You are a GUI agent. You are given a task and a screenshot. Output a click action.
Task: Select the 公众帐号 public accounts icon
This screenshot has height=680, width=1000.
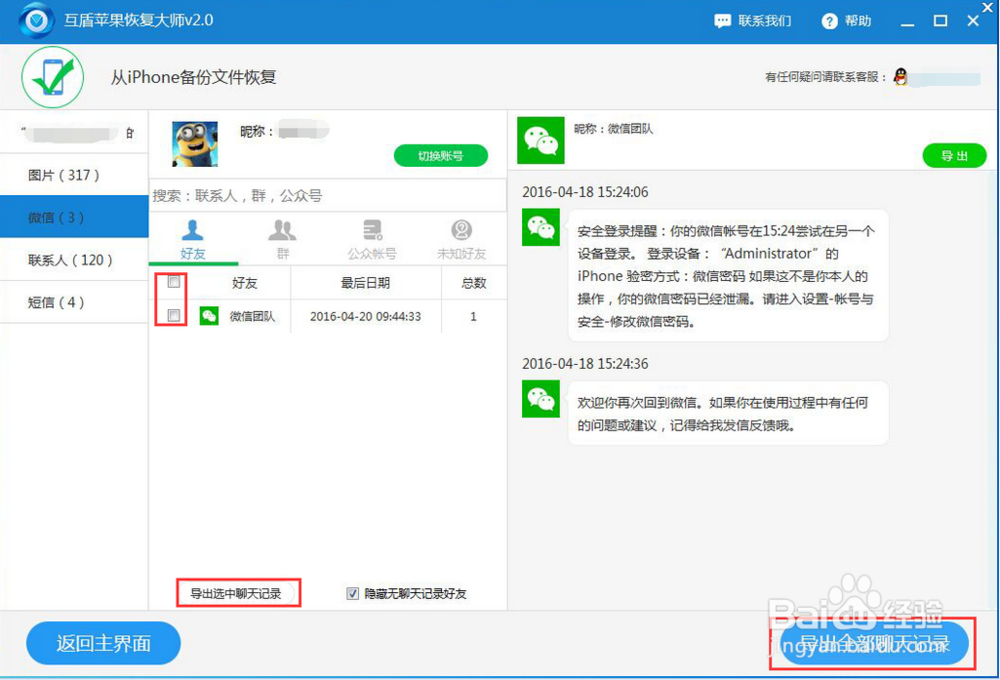coord(371,231)
